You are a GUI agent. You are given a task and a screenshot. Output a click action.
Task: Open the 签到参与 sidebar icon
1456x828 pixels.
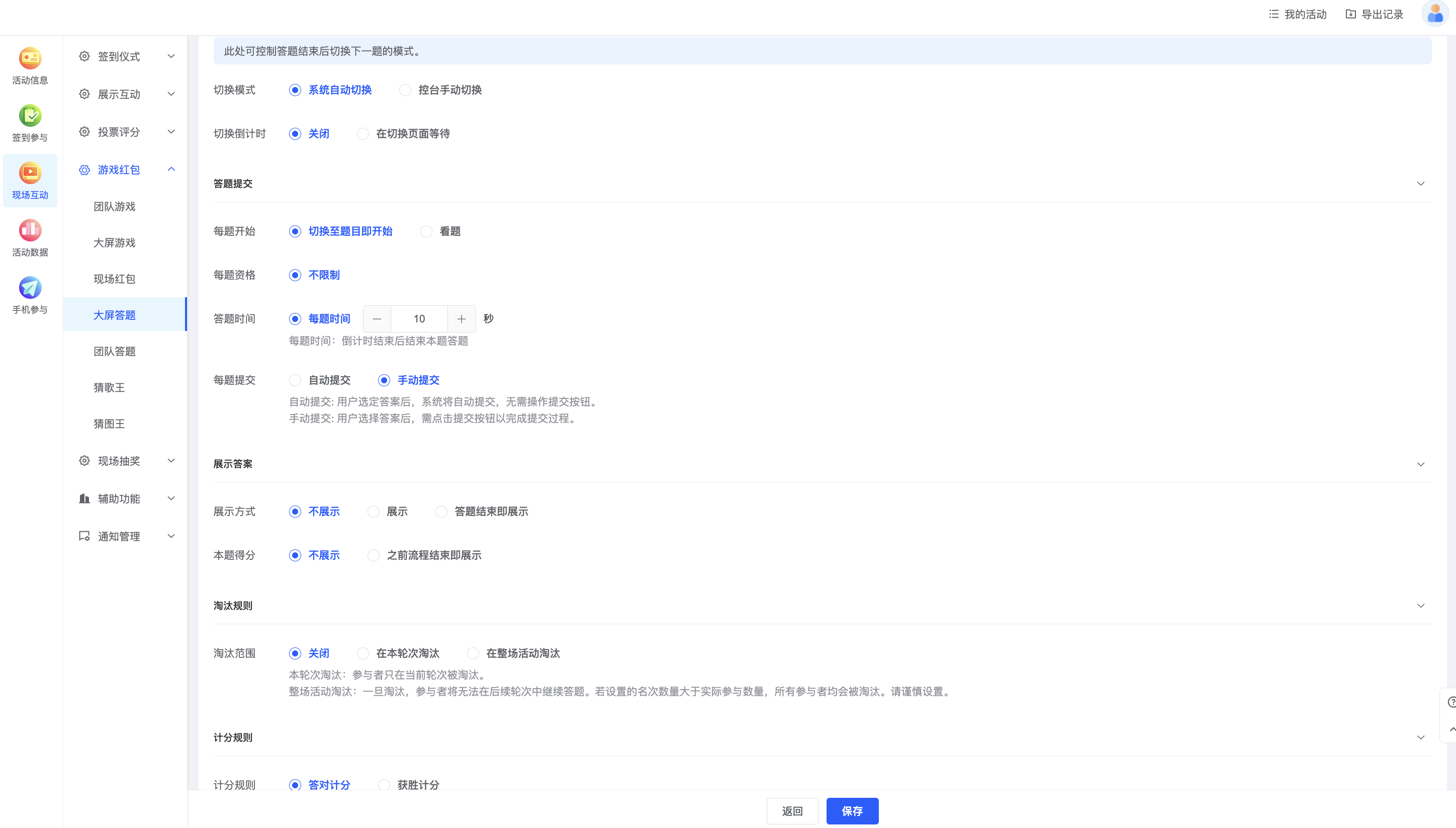pyautogui.click(x=30, y=116)
